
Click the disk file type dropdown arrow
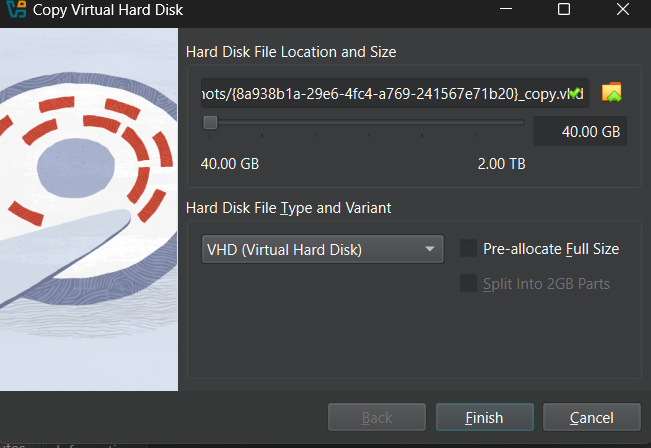429,249
